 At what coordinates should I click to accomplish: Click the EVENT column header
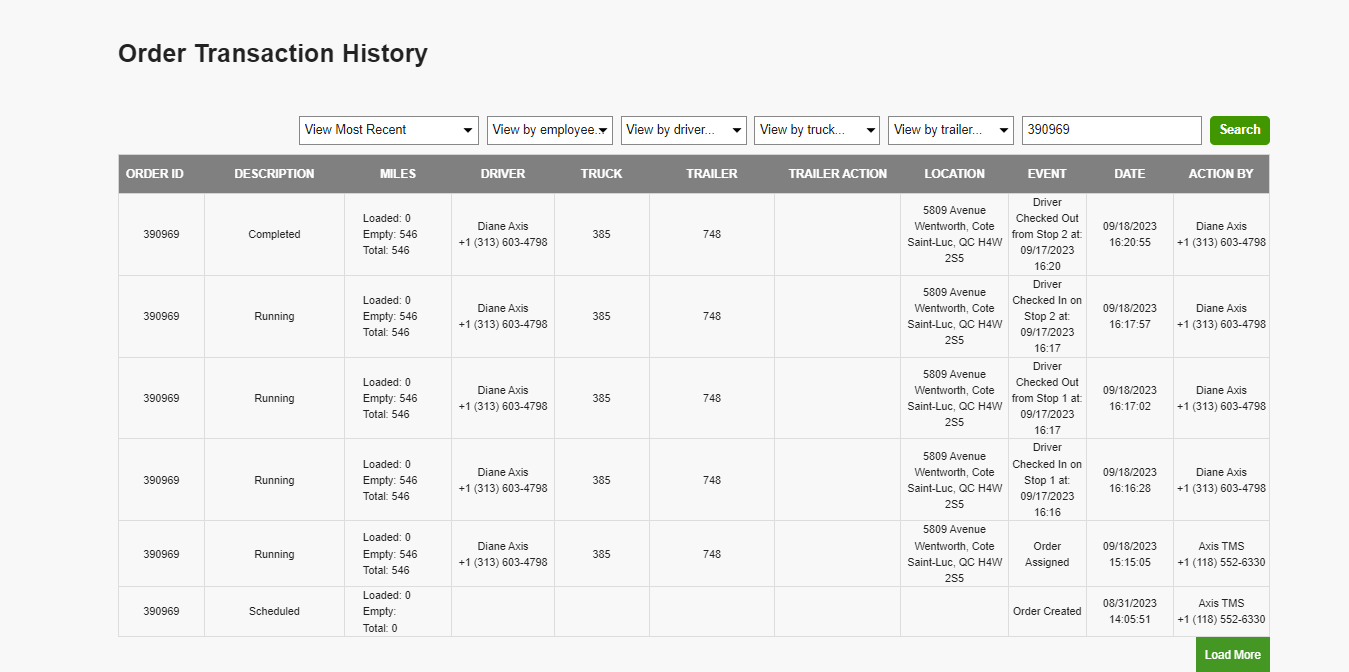tap(1047, 174)
